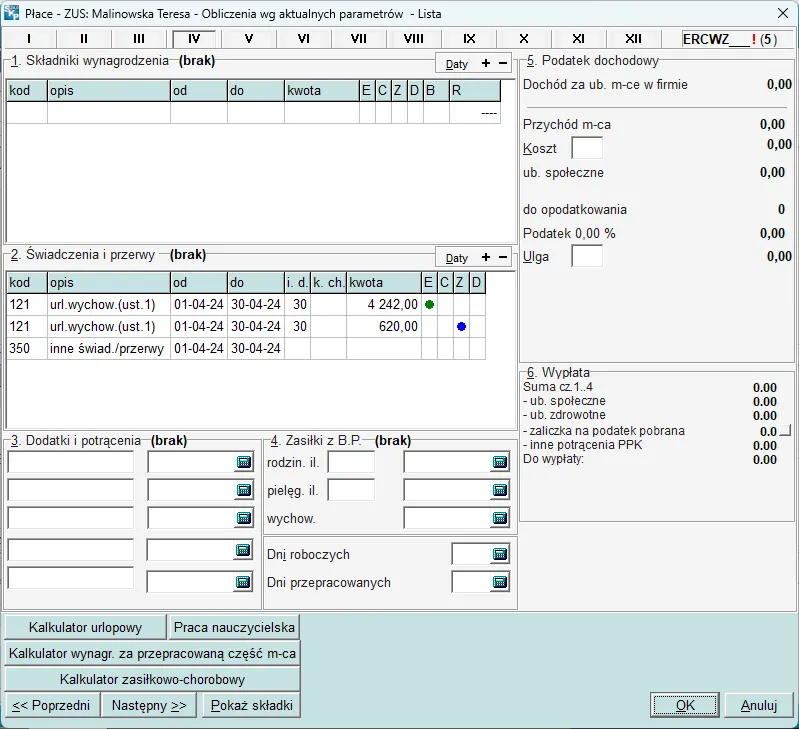Click small button beside zaliczka na podatek pobrana
Viewport: 799px width, 729px height.
[785, 431]
